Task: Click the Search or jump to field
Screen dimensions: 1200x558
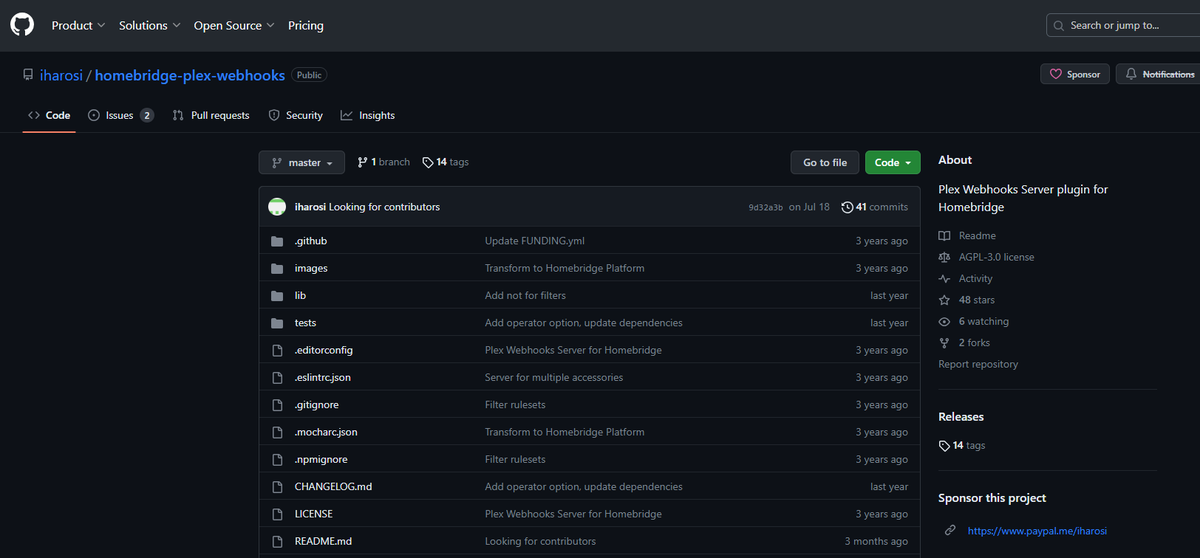Action: coord(1122,25)
